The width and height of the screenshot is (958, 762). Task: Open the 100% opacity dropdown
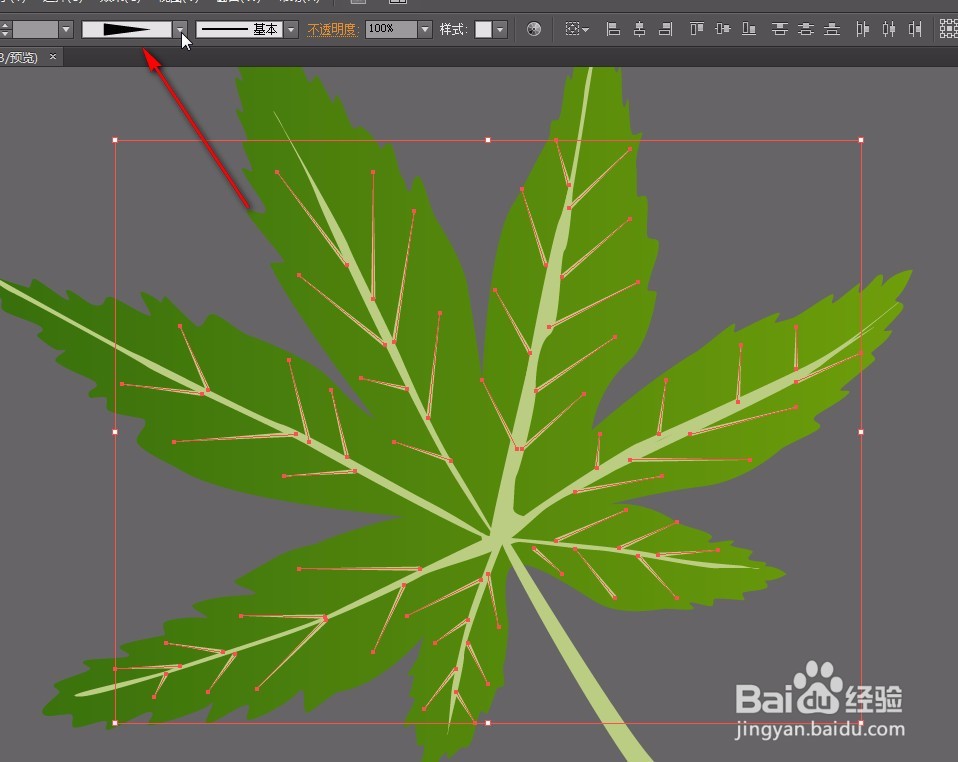pyautogui.click(x=424, y=29)
